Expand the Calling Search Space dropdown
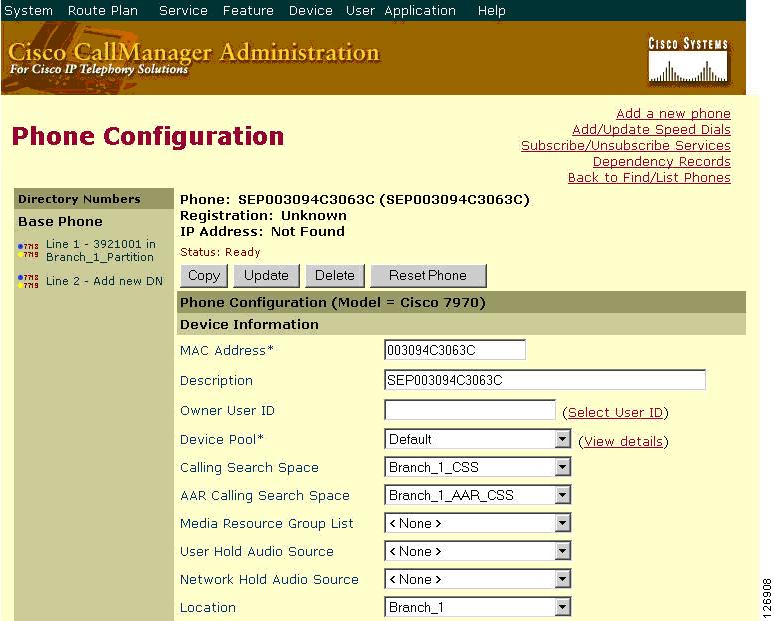 [x=562, y=467]
